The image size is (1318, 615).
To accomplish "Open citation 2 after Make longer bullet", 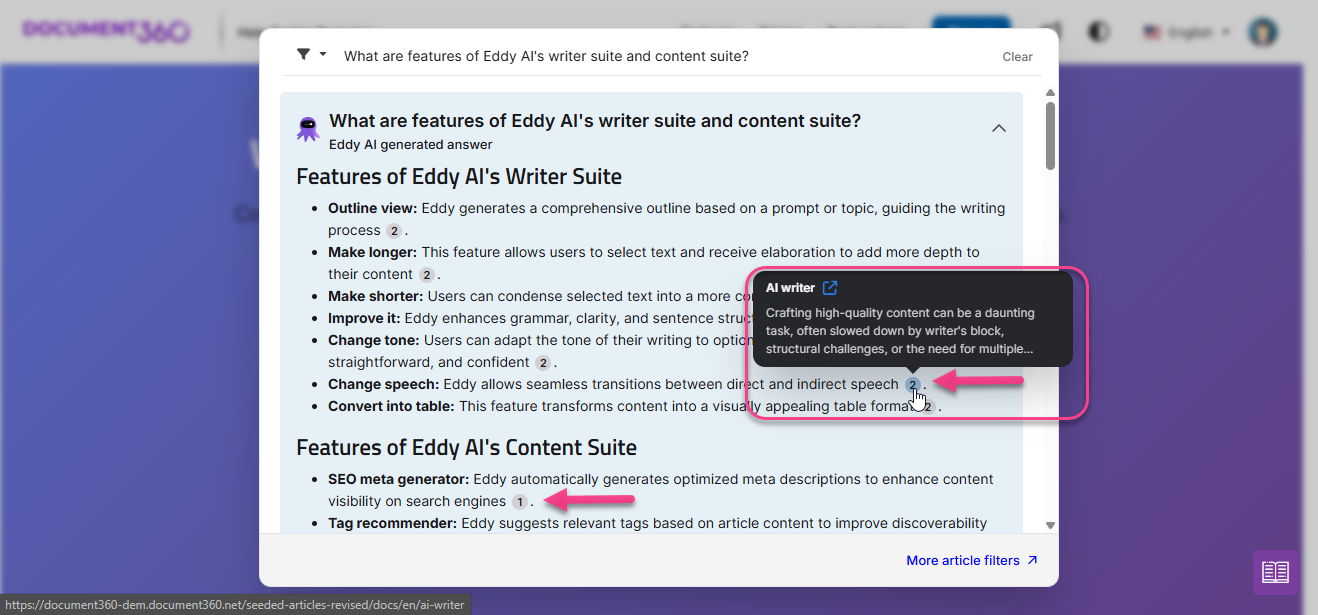I will tap(426, 275).
